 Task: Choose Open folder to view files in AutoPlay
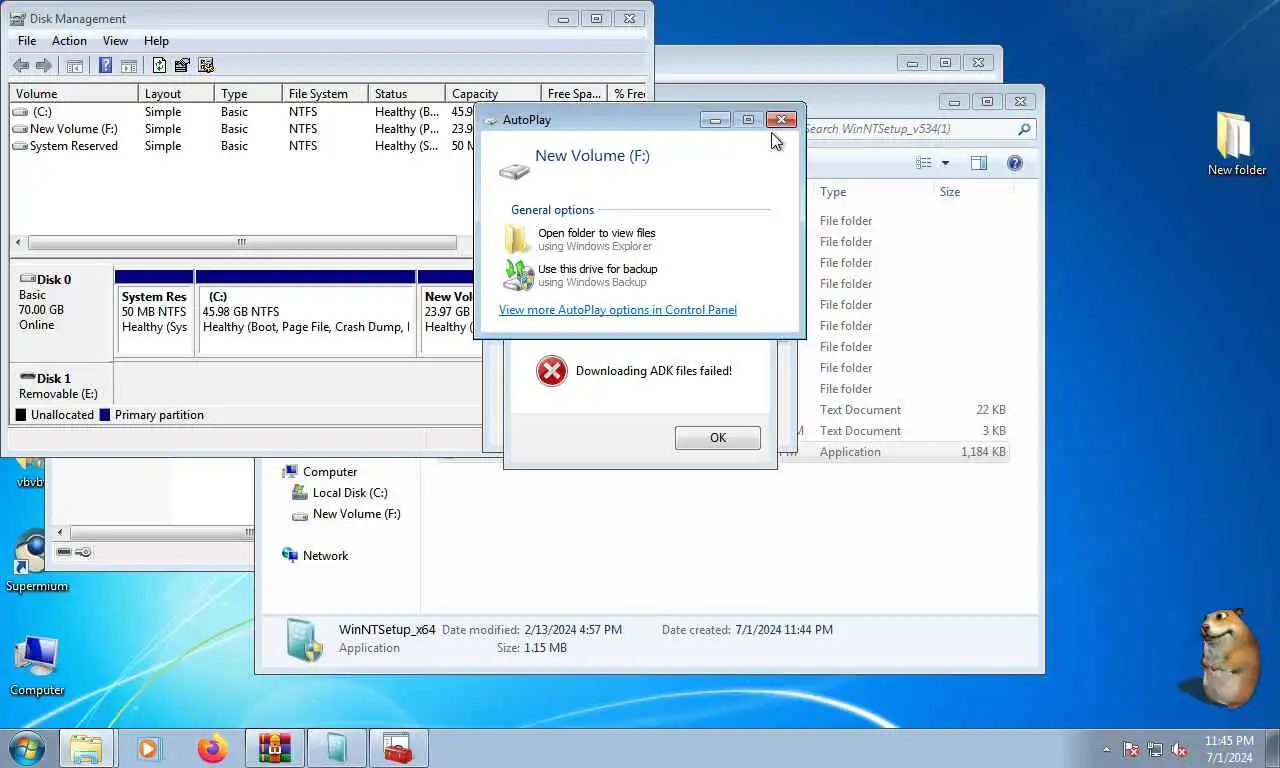pos(596,239)
